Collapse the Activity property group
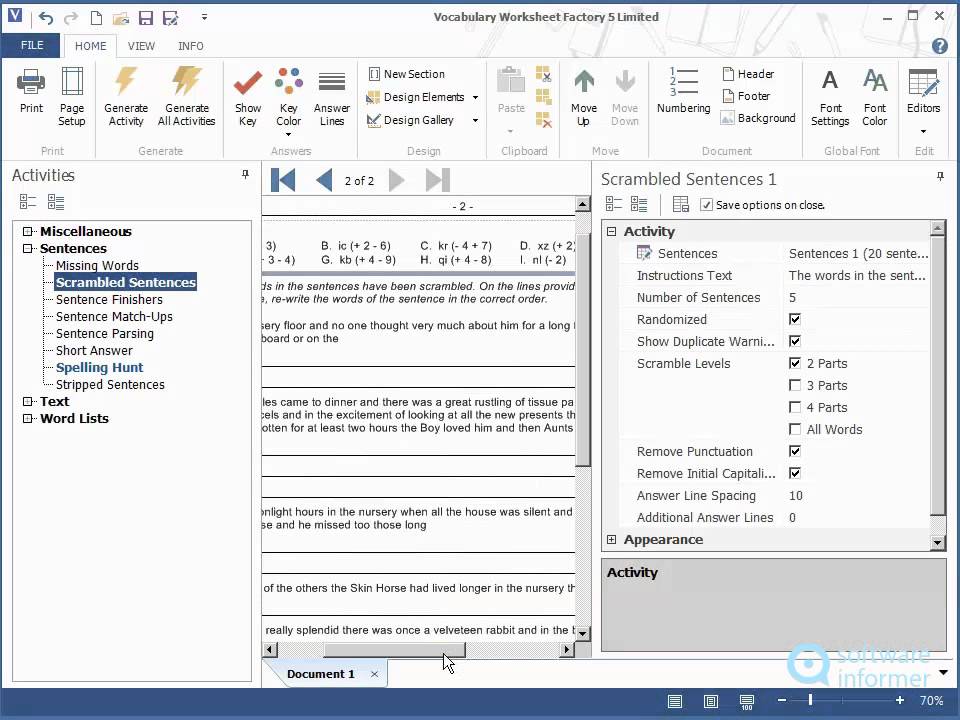Screen dimensions: 960x720 tap(611, 231)
